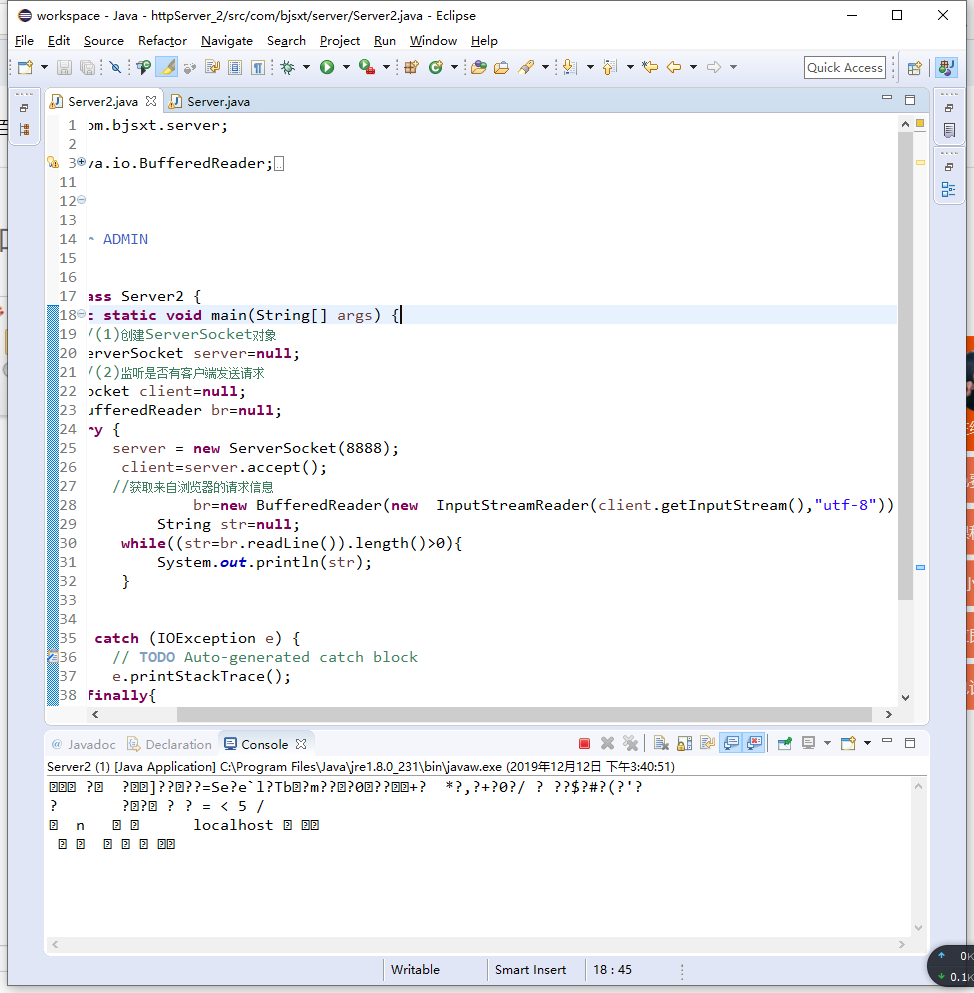Click Remove All Terminated Launches icon

click(x=630, y=743)
